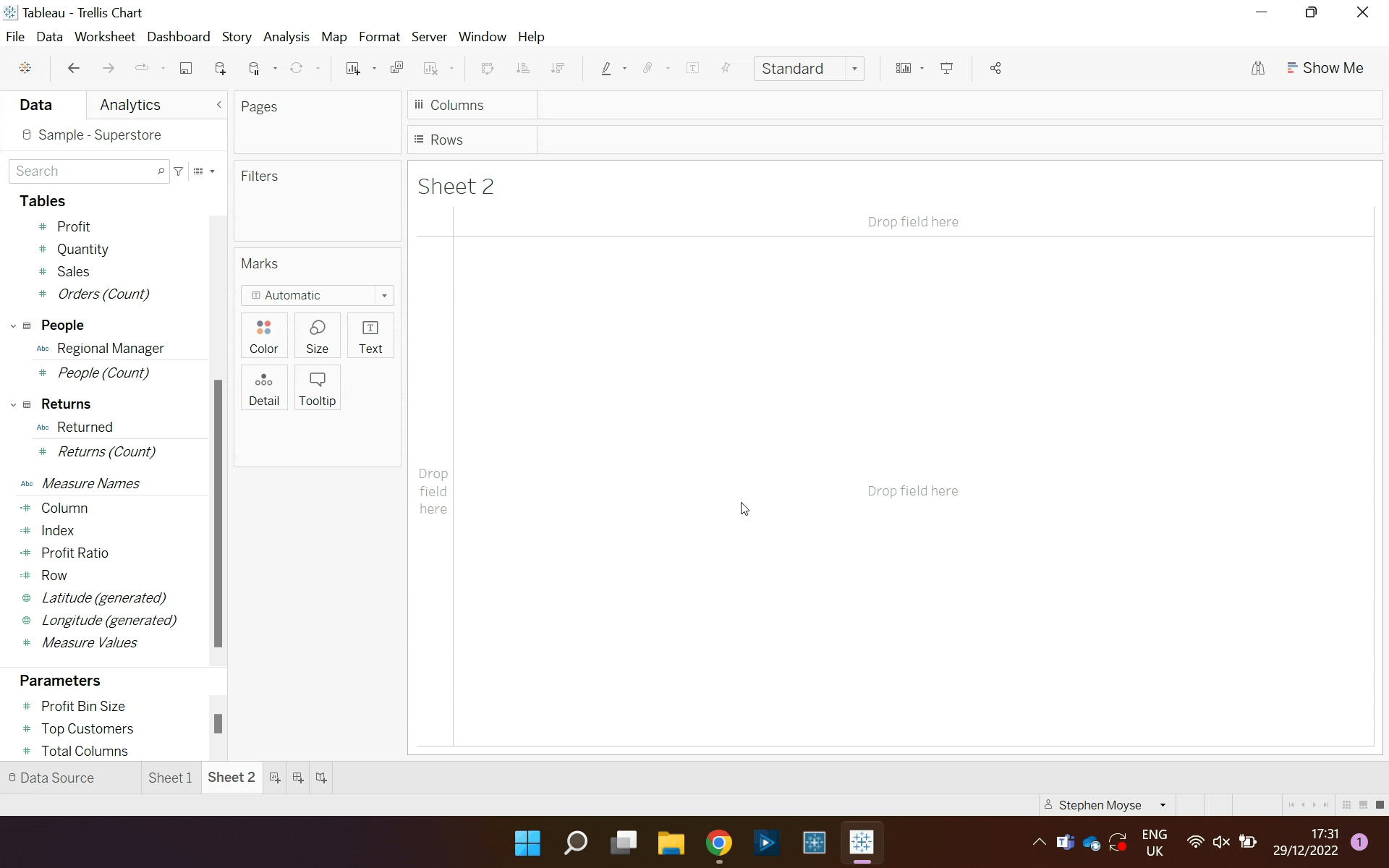Click the New Worksheet toolbar icon
Viewport: 1389px width, 868px height.
353,68
